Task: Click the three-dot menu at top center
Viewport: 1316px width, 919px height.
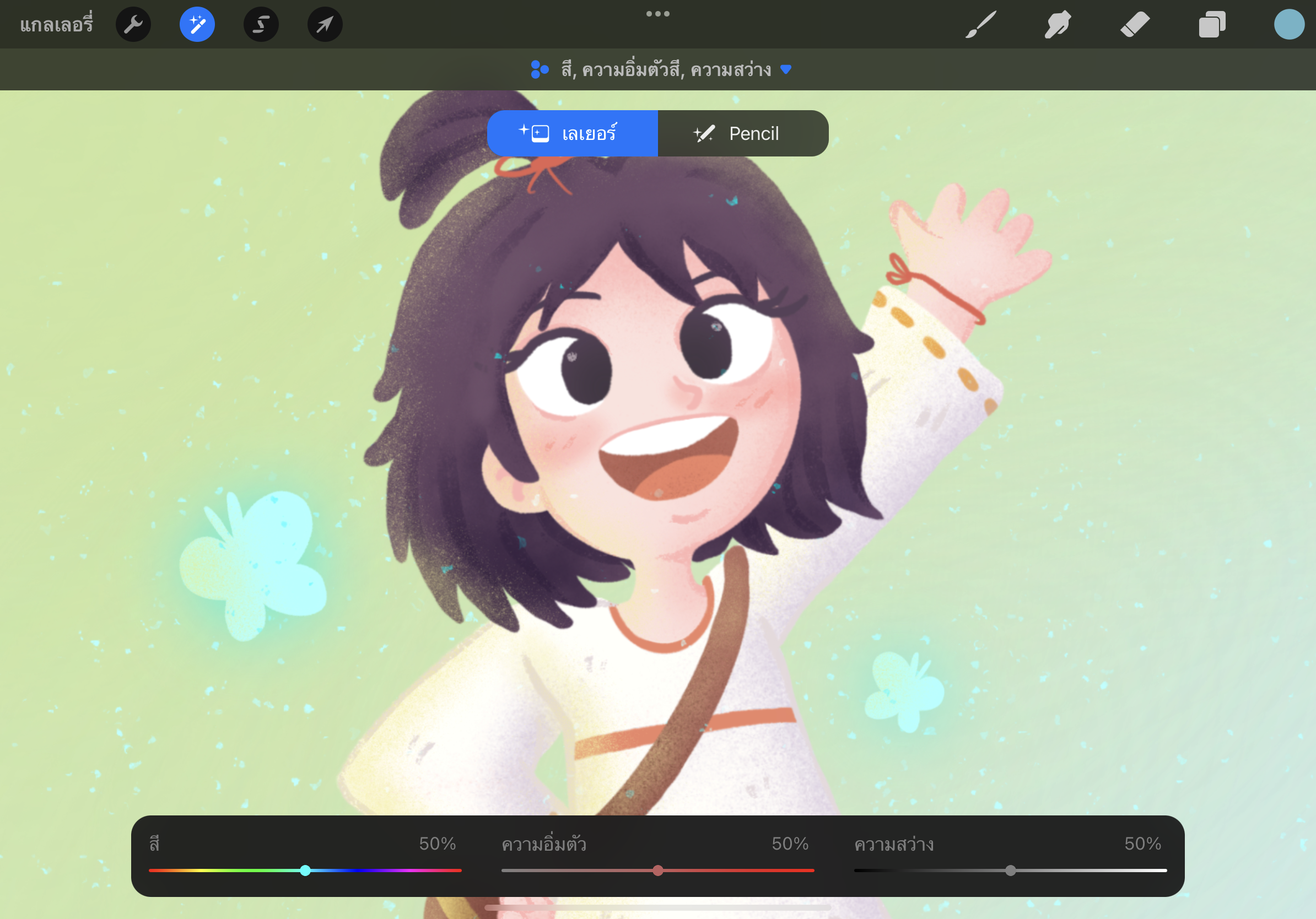Action: point(657,14)
